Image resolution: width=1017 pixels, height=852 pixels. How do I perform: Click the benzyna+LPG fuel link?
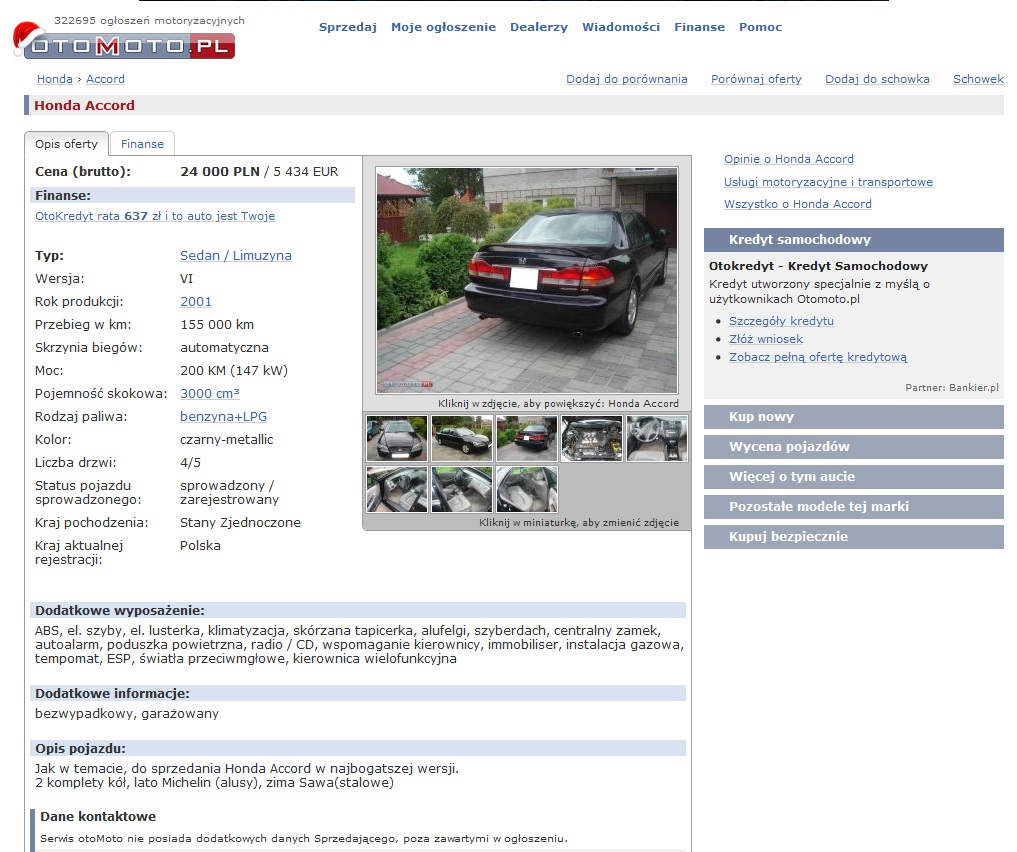click(223, 416)
